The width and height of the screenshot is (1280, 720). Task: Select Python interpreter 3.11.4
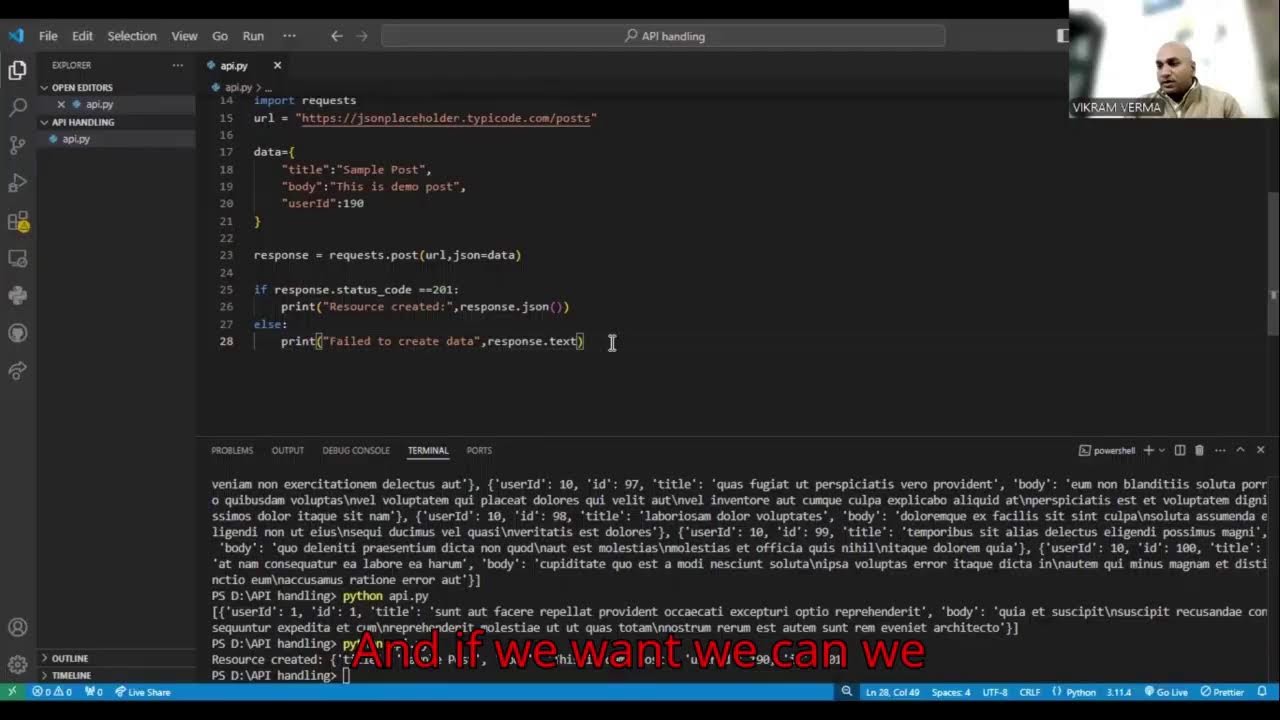coord(1118,692)
